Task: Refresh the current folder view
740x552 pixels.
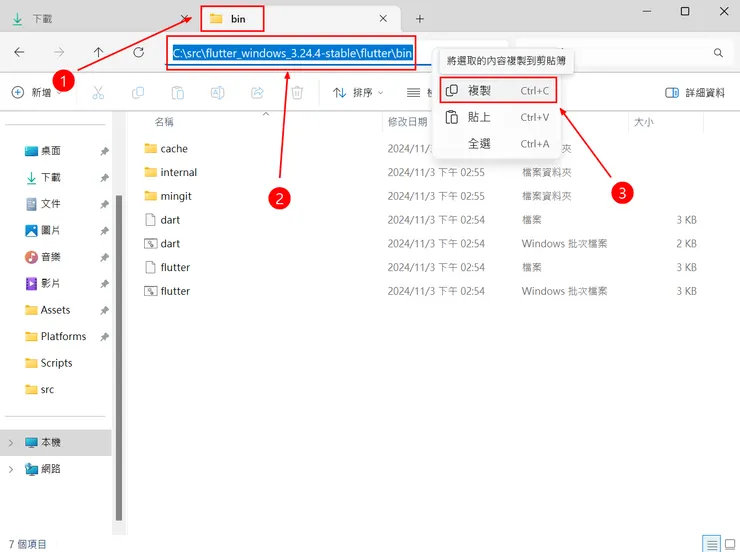Action: (138, 52)
